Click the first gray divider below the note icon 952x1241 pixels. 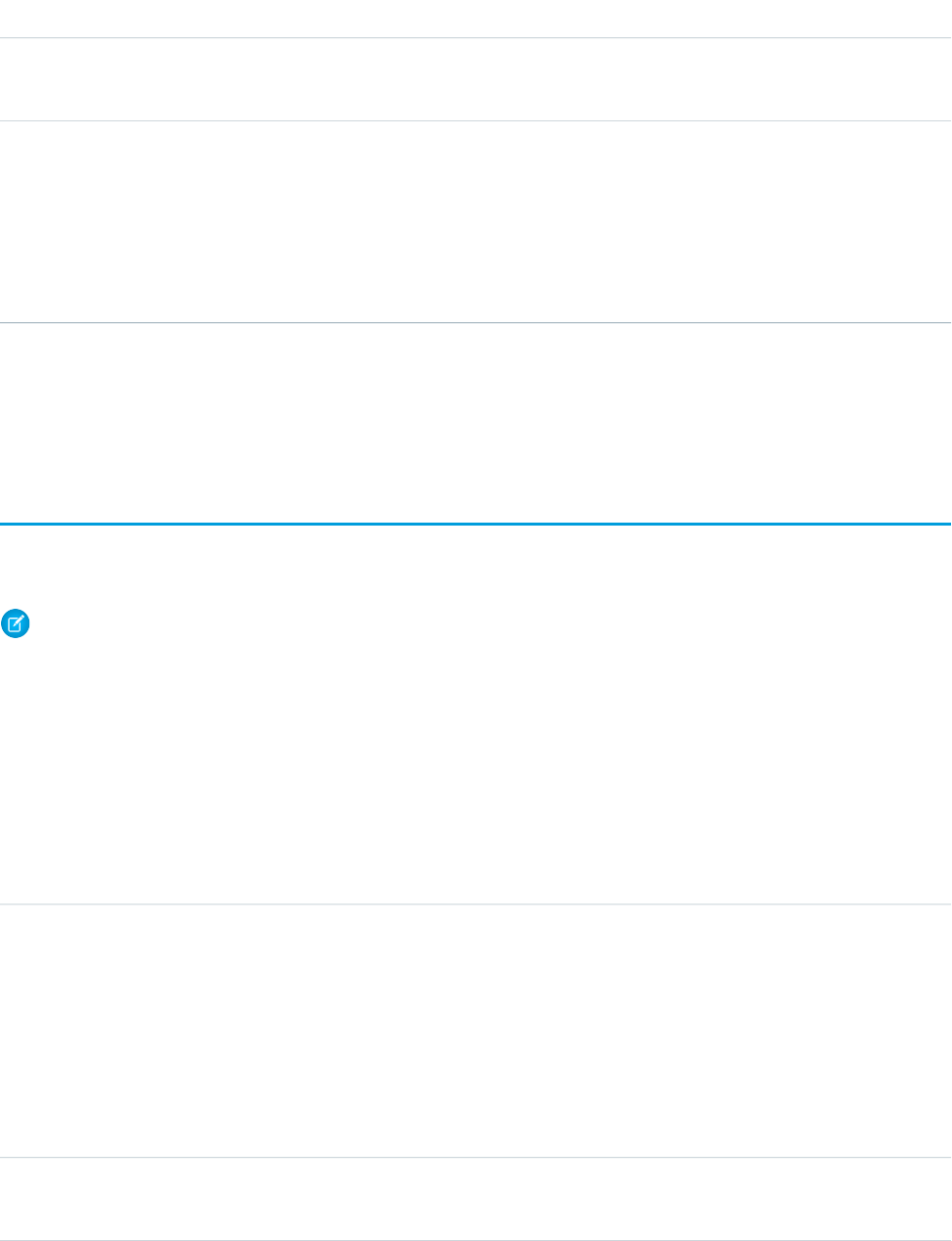click(476, 904)
